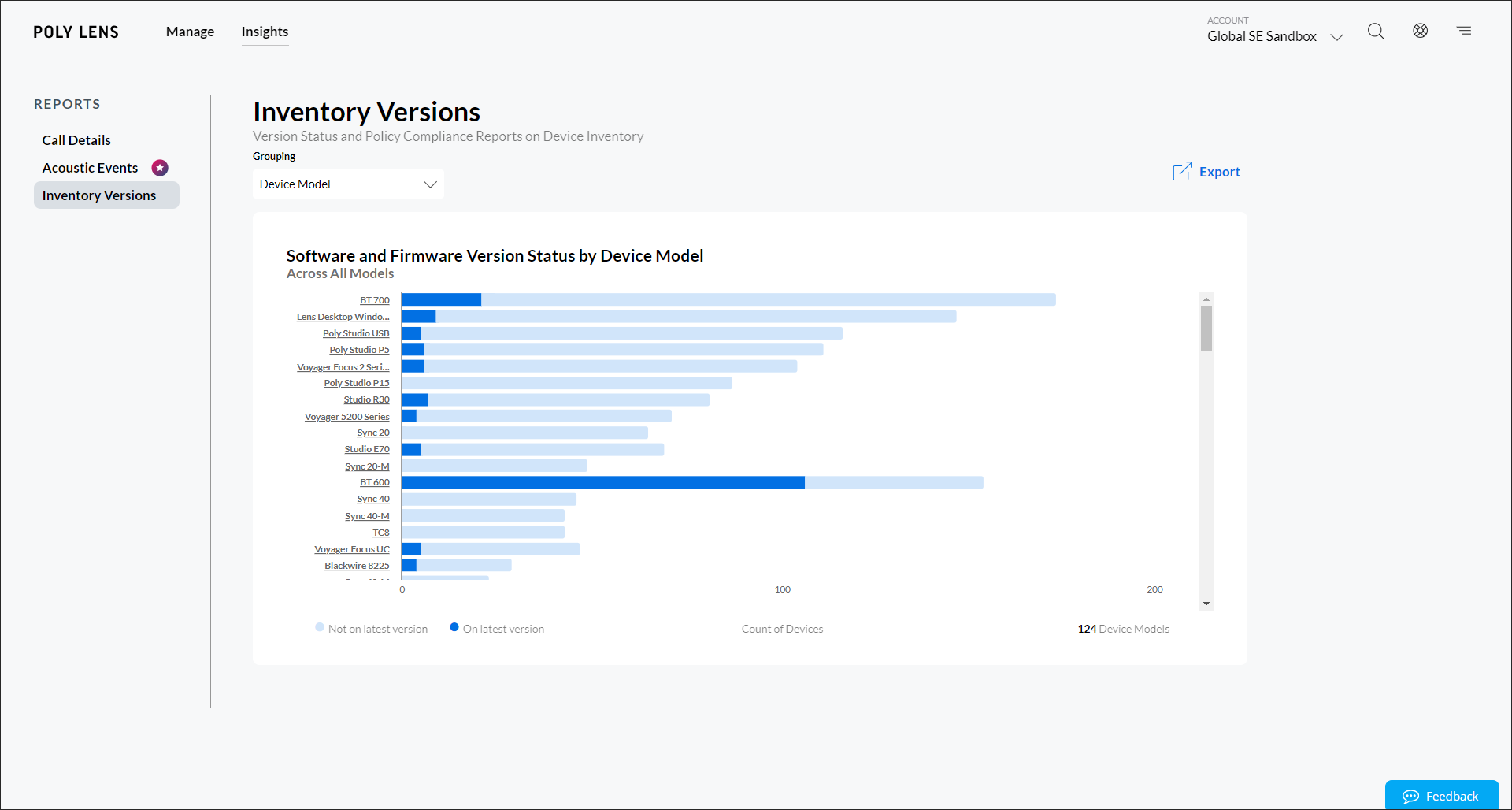Viewport: 1512px width, 810px height.
Task: Click the star badge beside Acoustic Events
Action: 160,167
